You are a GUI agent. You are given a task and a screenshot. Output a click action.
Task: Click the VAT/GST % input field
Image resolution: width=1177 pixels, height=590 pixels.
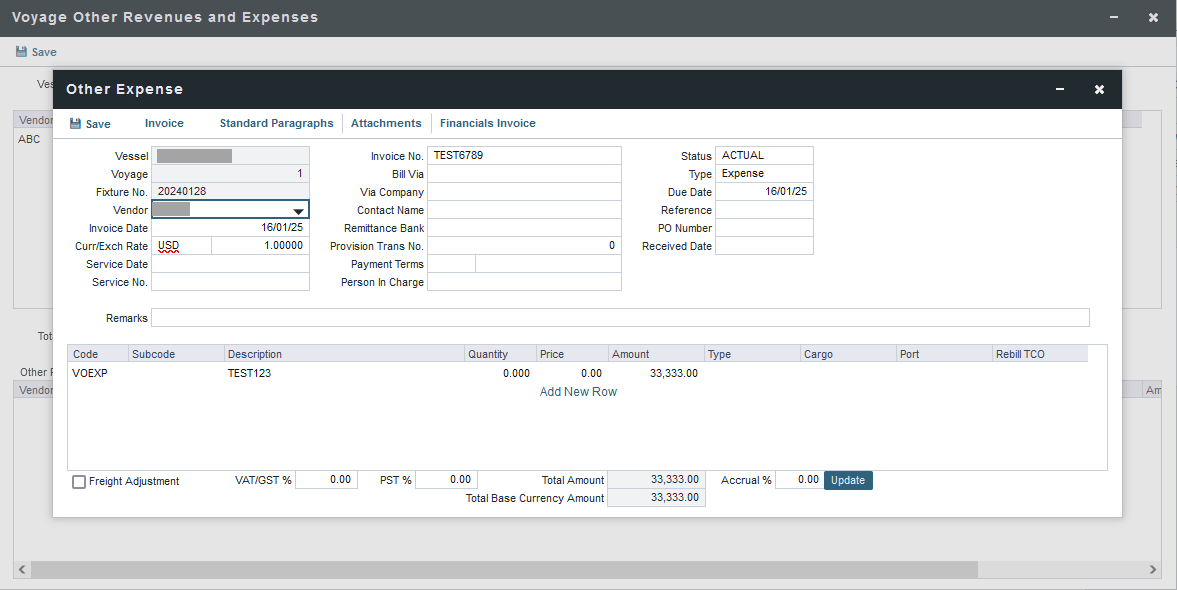point(326,480)
